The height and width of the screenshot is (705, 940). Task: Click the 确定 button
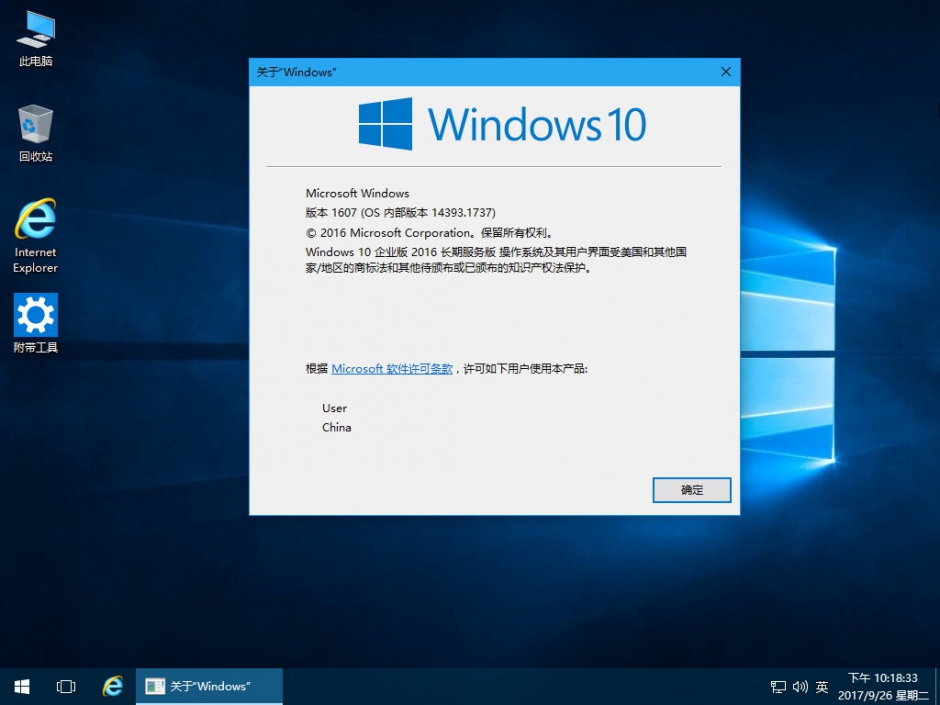pos(691,490)
